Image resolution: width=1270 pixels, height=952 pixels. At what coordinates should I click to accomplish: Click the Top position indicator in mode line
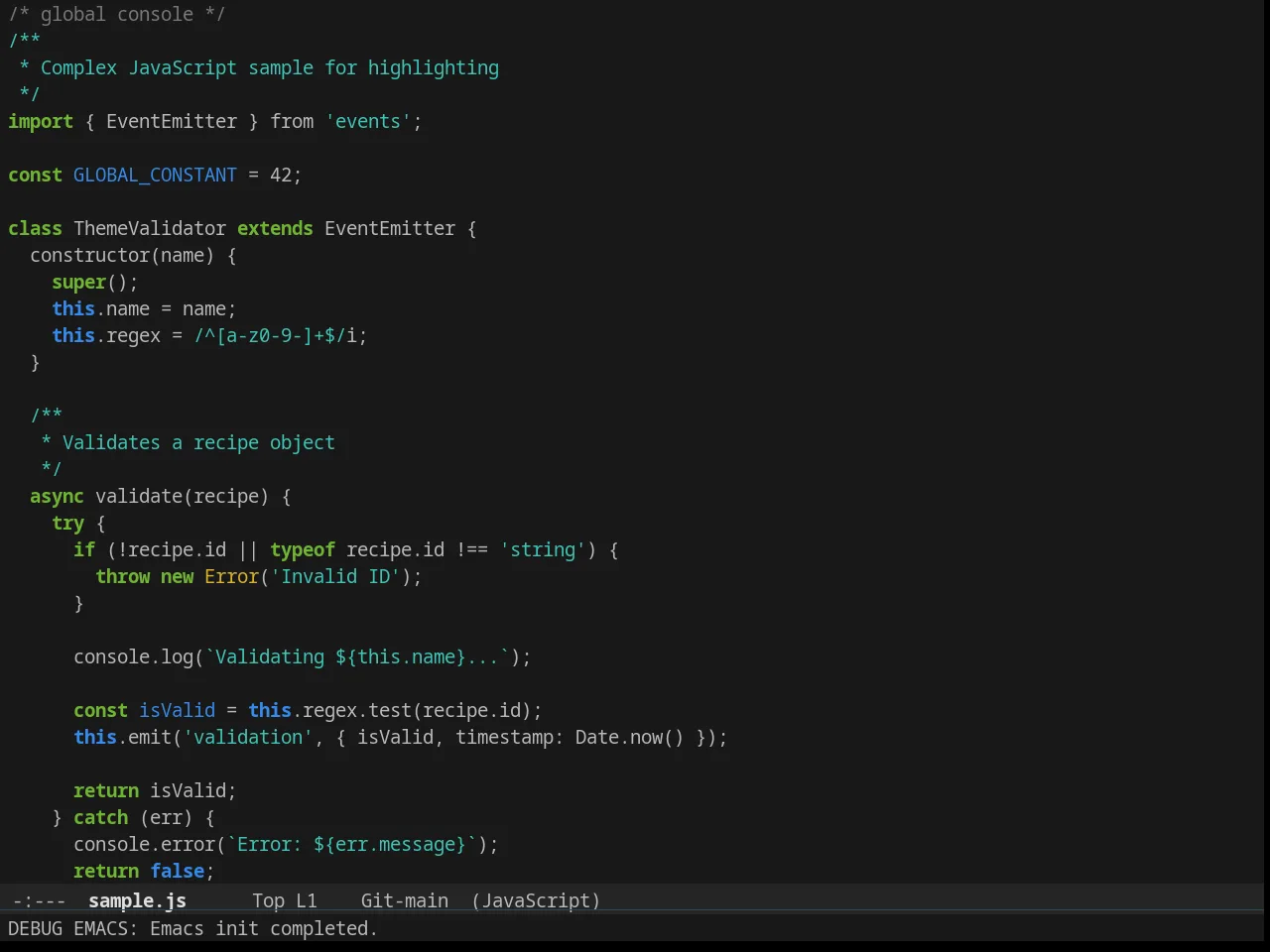(268, 900)
